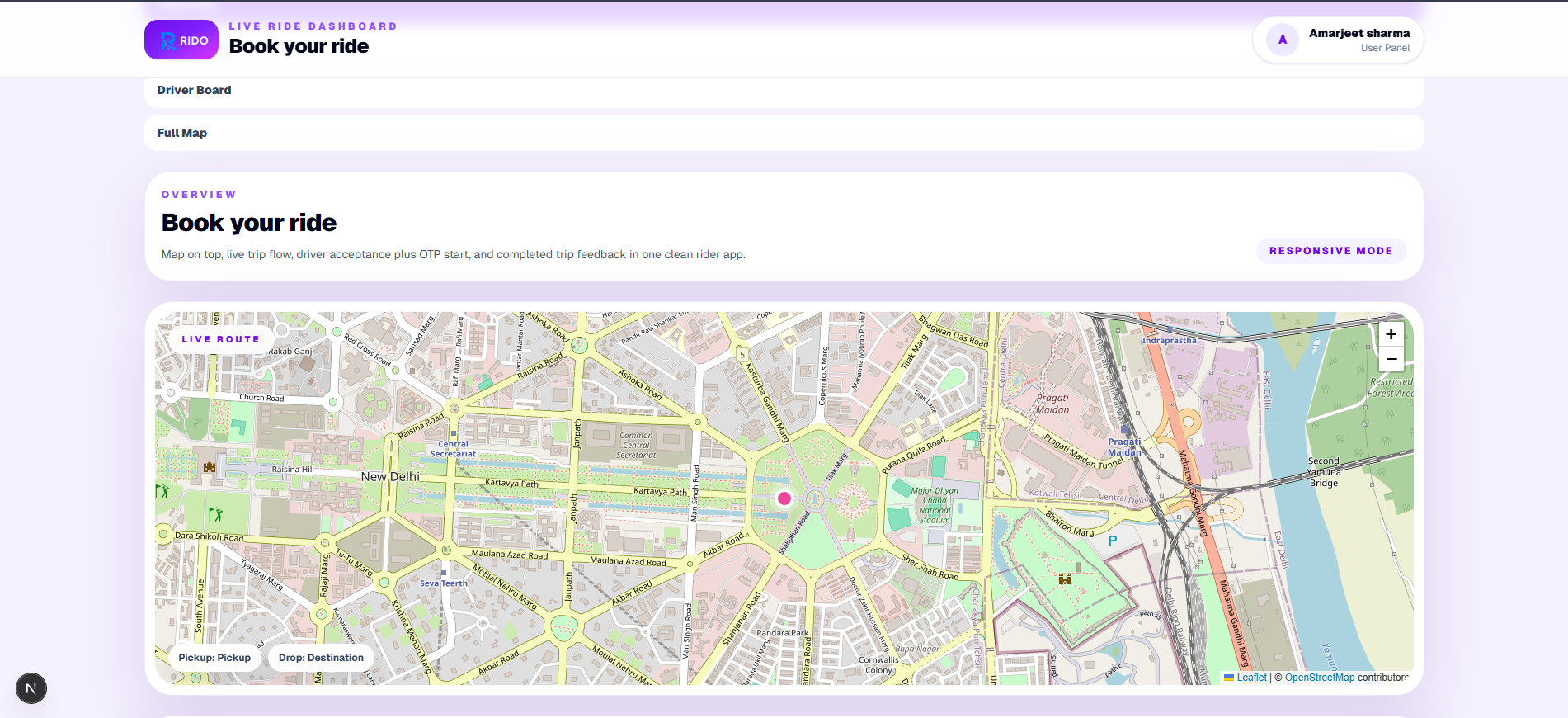Click the Purana Qila fort icon on map
Viewport: 1568px width, 718px height.
pos(1065,579)
